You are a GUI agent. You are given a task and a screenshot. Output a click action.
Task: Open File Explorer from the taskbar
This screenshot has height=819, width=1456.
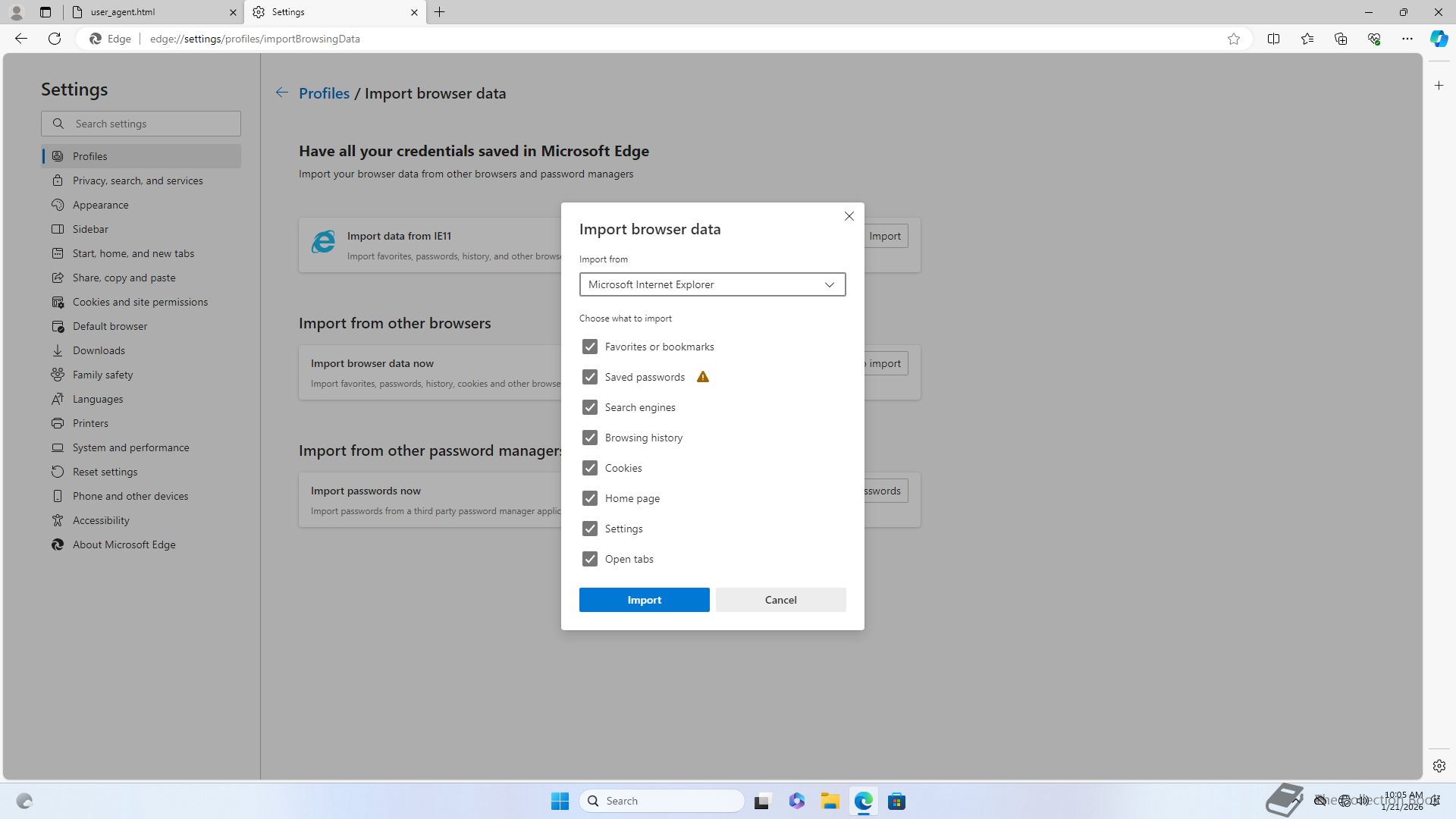point(830,802)
